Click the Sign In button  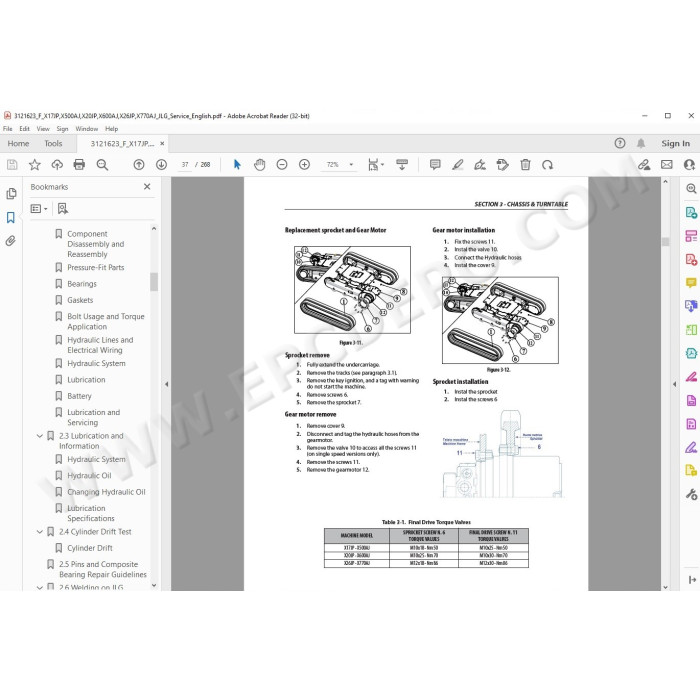(675, 143)
